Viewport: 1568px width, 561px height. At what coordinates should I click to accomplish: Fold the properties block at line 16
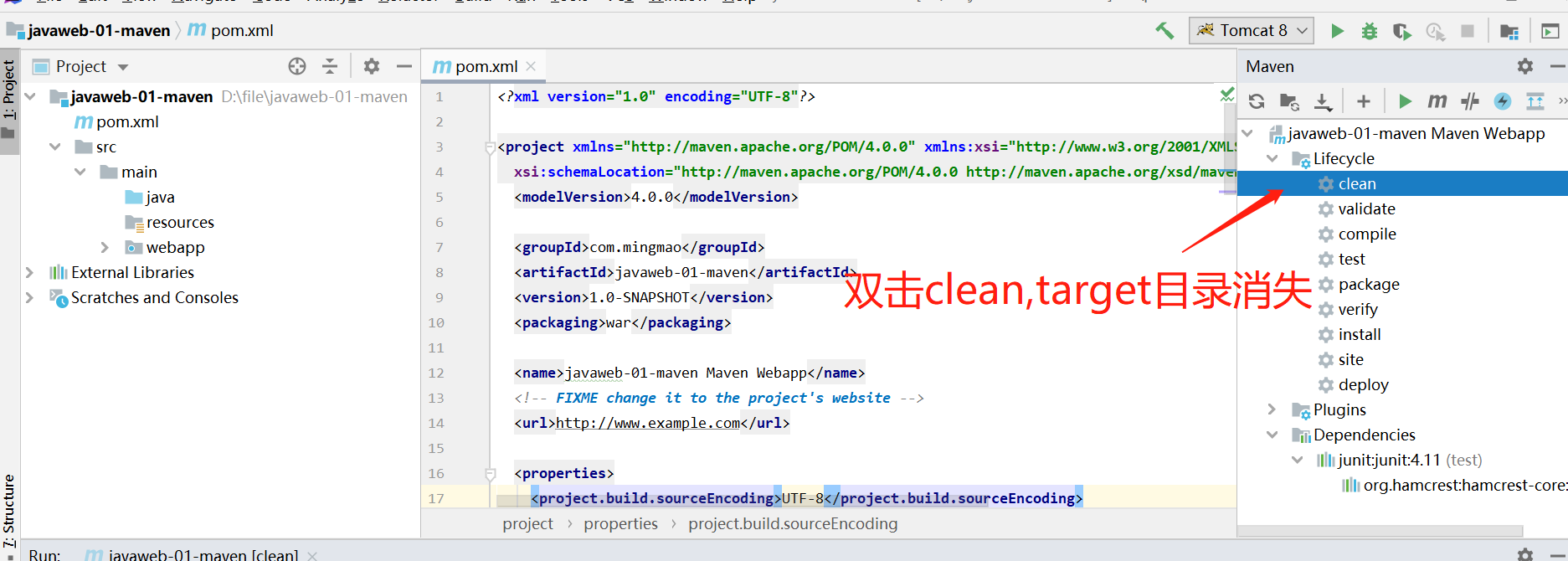tap(491, 474)
